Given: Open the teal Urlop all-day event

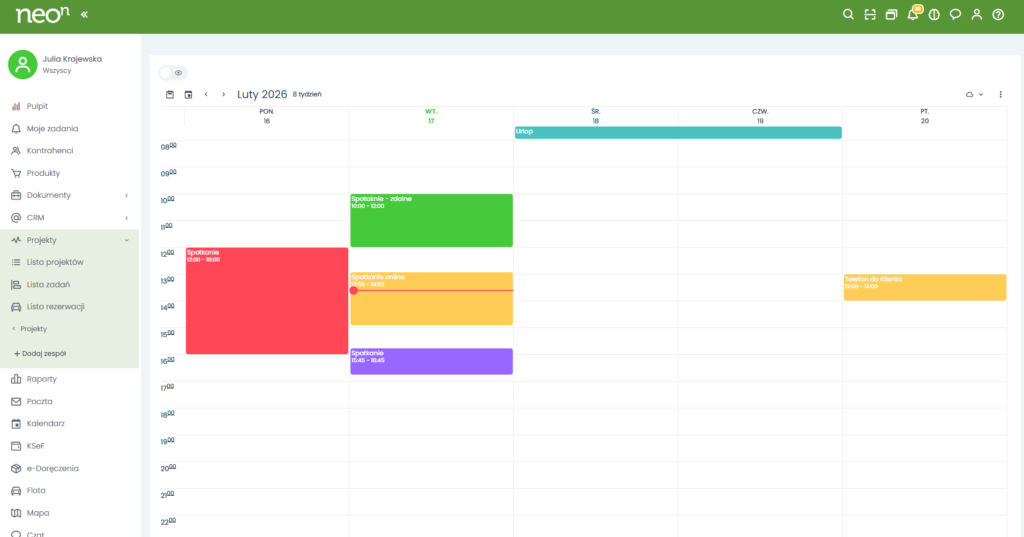Looking at the screenshot, I should point(677,132).
